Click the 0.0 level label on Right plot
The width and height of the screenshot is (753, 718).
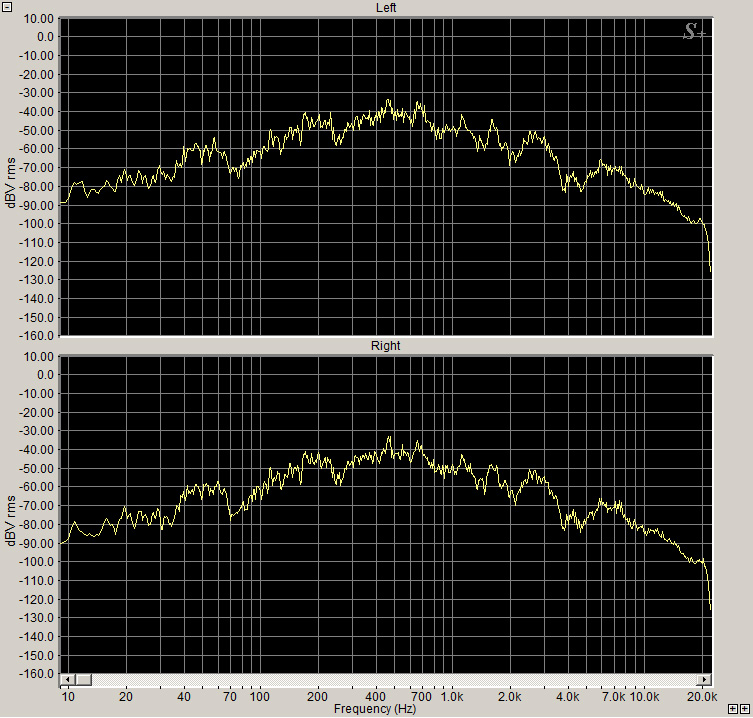[45, 375]
